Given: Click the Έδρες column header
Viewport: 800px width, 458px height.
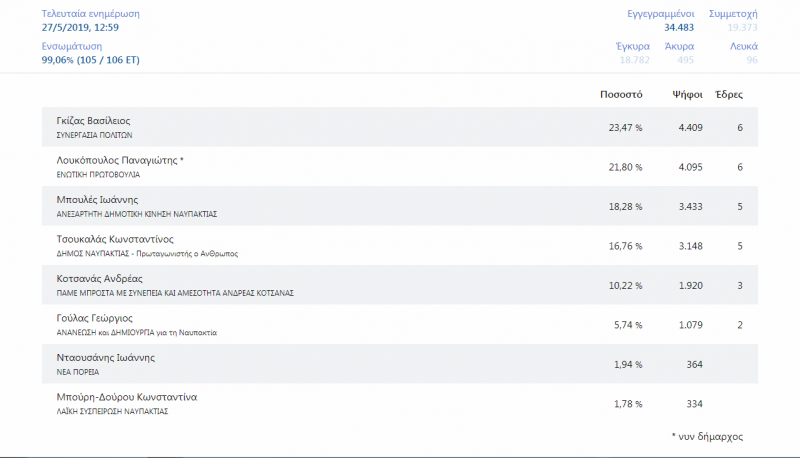Looking at the screenshot, I should click(x=728, y=95).
